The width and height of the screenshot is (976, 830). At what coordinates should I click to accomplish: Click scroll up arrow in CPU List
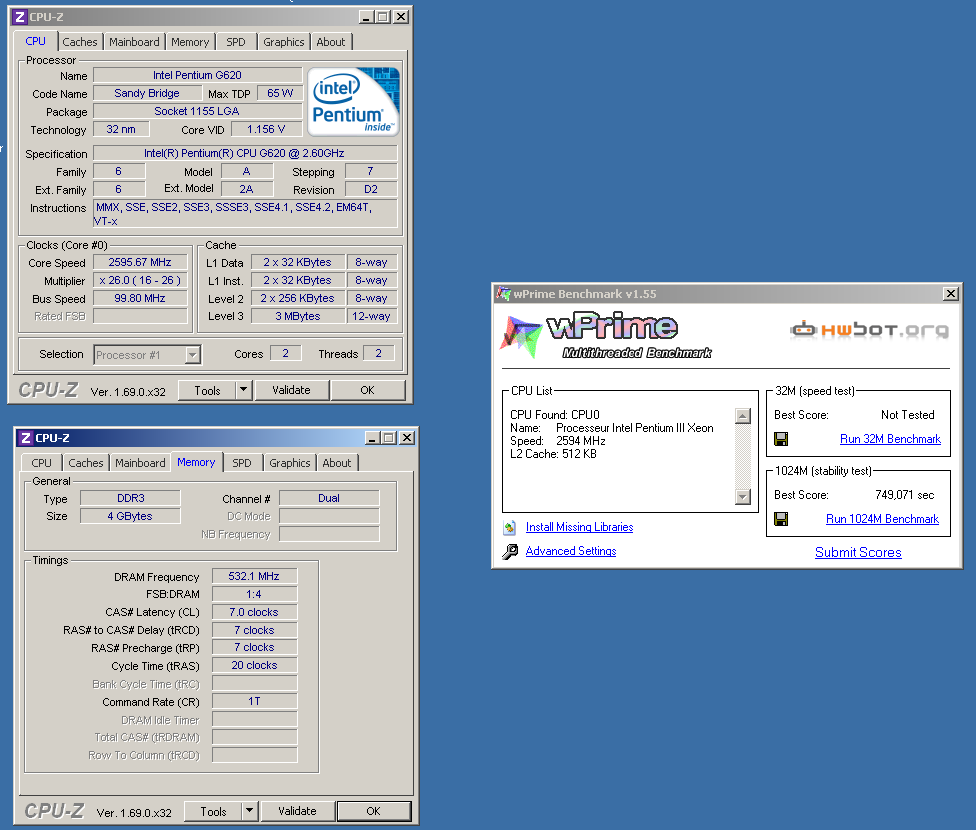click(743, 416)
